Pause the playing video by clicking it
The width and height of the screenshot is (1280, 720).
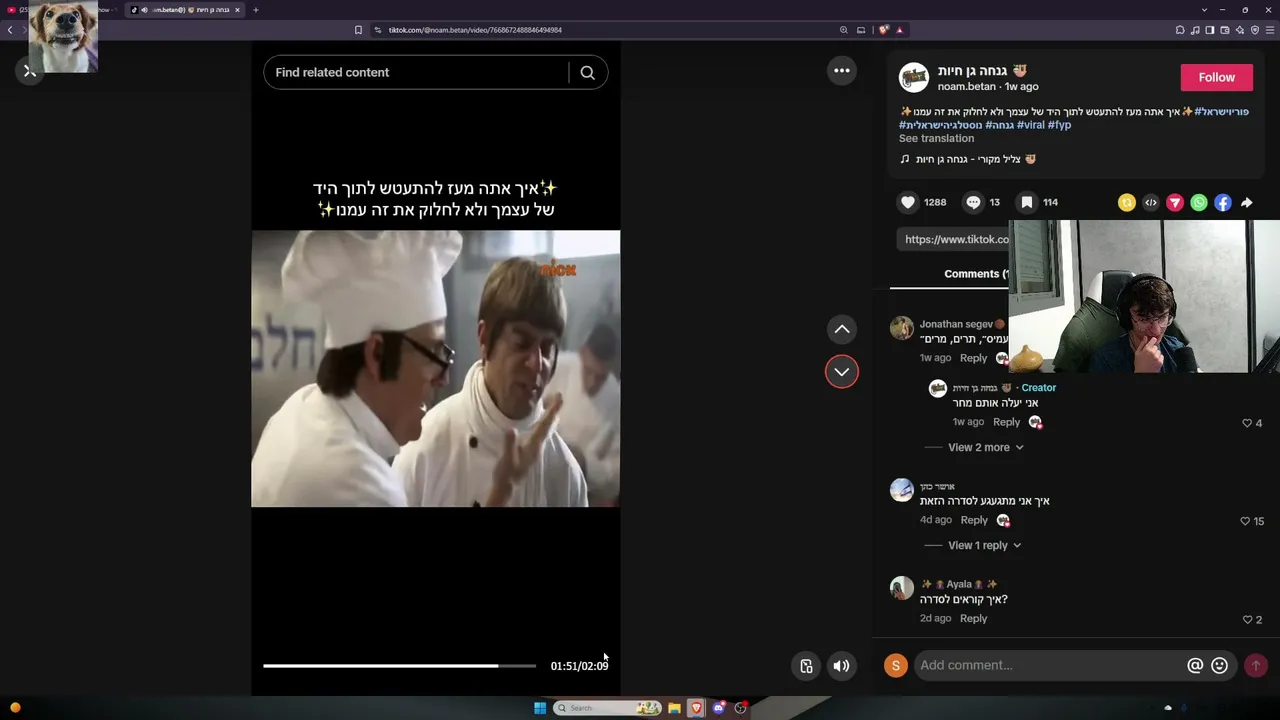[435, 368]
